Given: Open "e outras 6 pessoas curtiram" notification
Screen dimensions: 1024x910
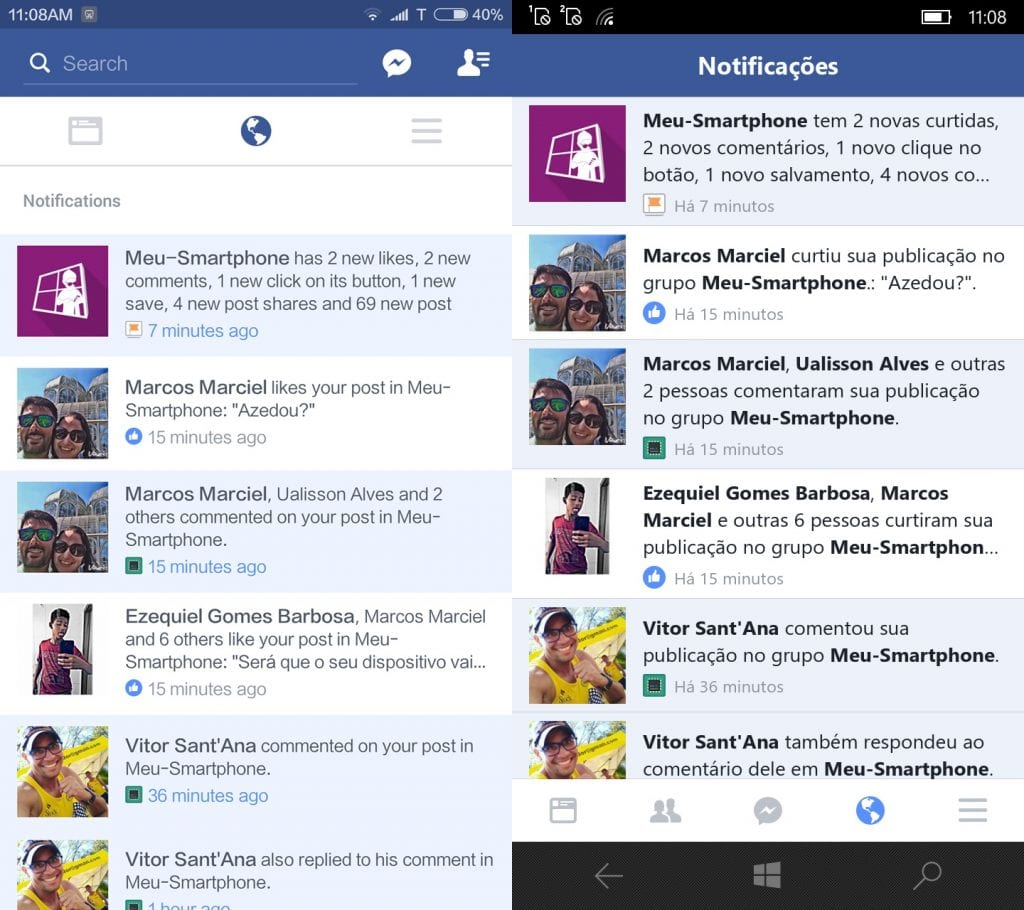Looking at the screenshot, I should click(x=768, y=534).
